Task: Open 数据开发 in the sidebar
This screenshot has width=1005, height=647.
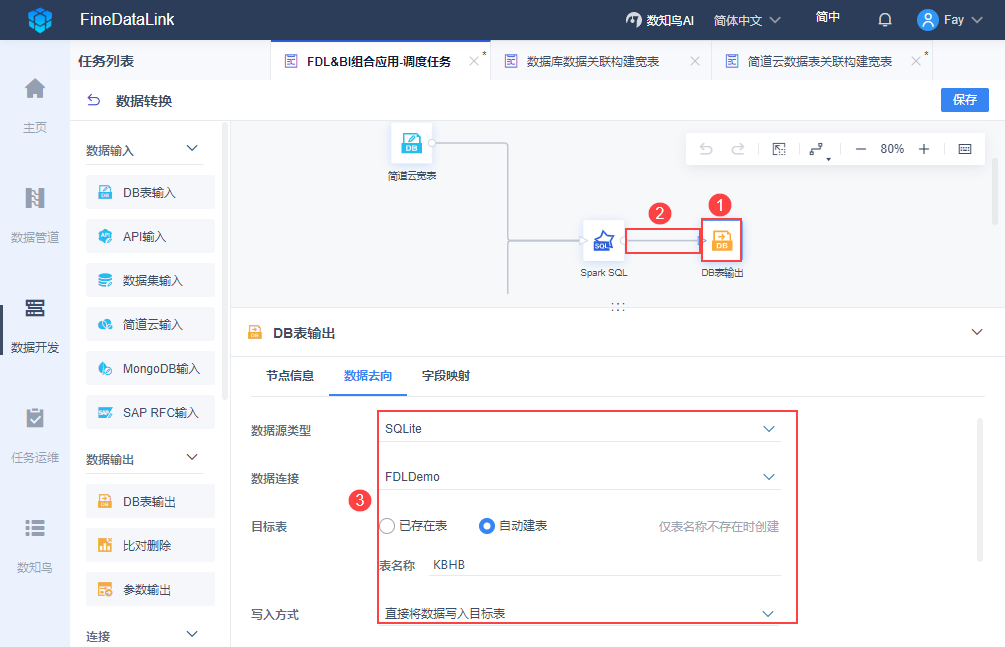Action: 35,324
